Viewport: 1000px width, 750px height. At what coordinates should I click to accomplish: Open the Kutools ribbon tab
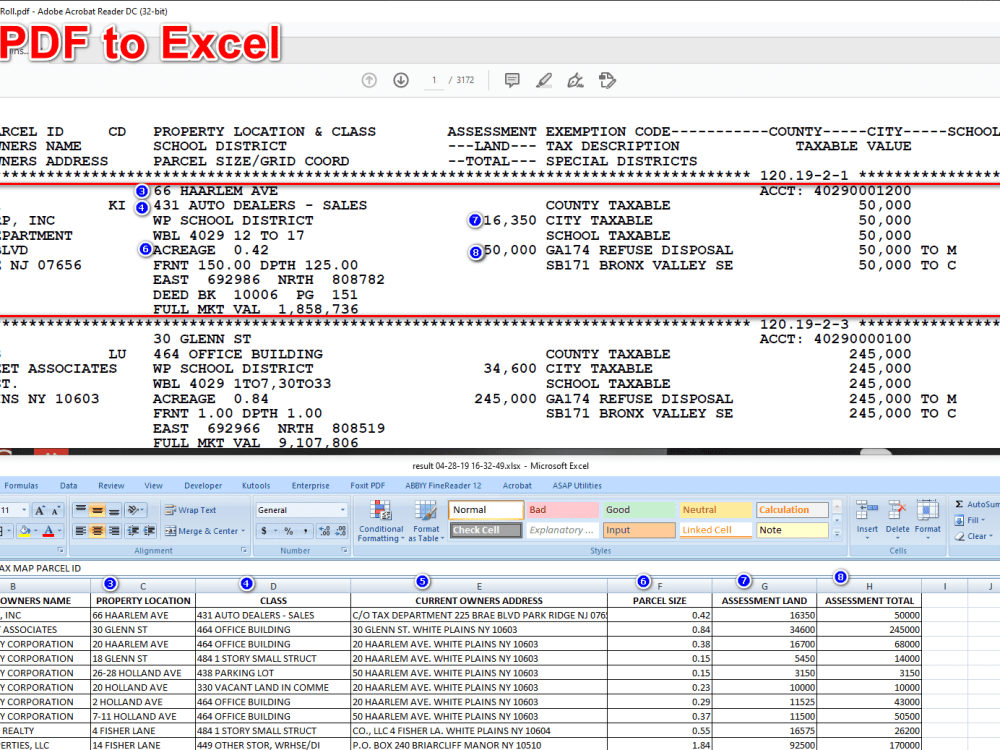256,485
